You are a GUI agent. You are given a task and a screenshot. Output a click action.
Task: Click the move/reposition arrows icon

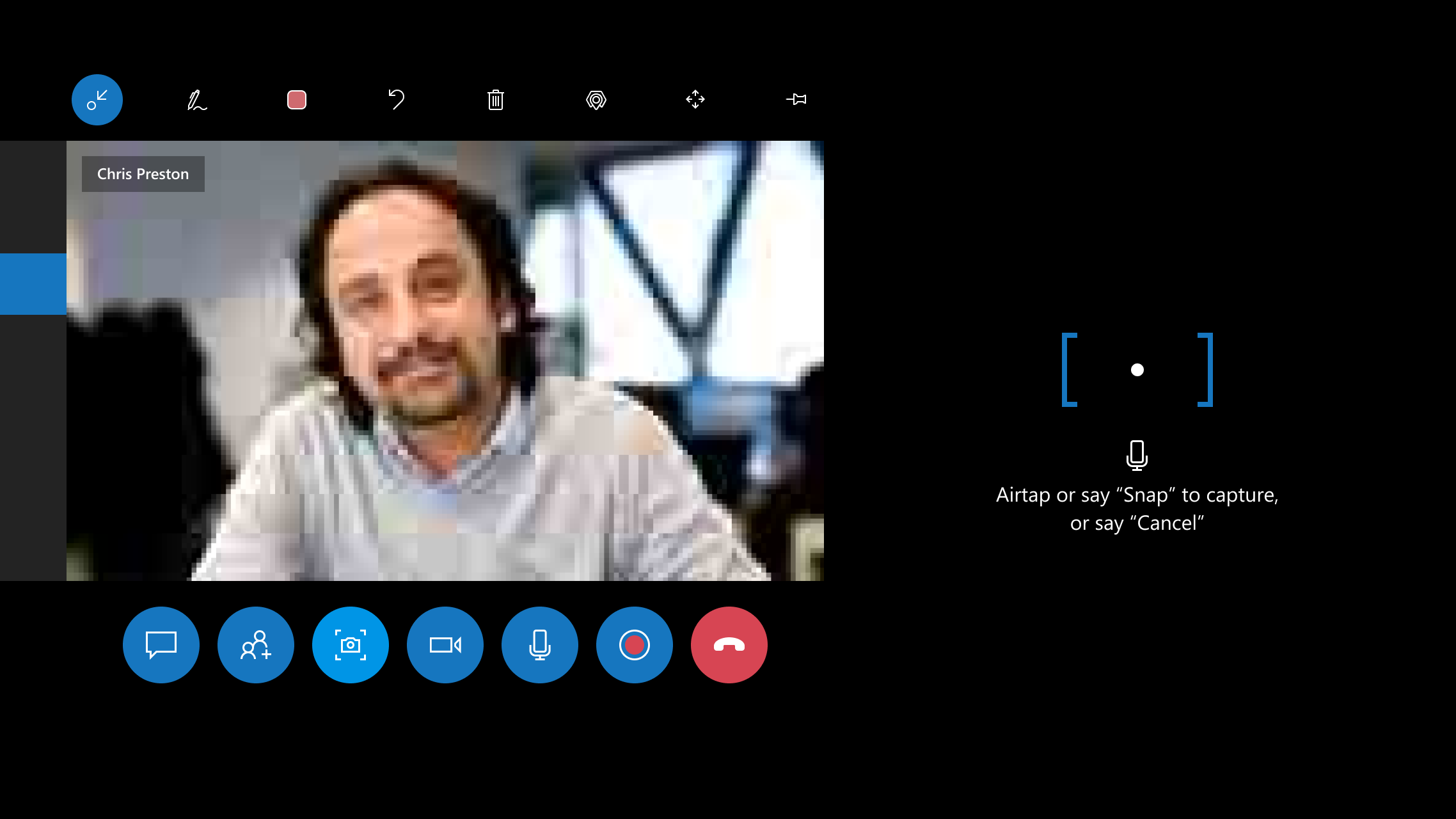click(x=695, y=99)
